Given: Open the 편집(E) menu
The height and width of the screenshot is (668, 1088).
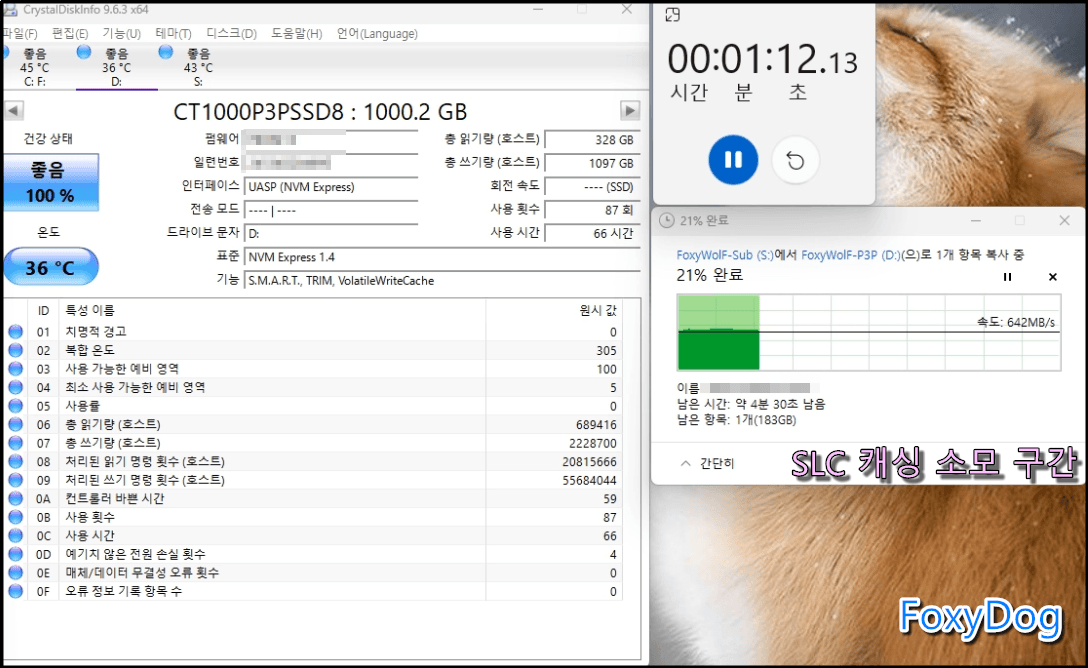Looking at the screenshot, I should point(70,33).
